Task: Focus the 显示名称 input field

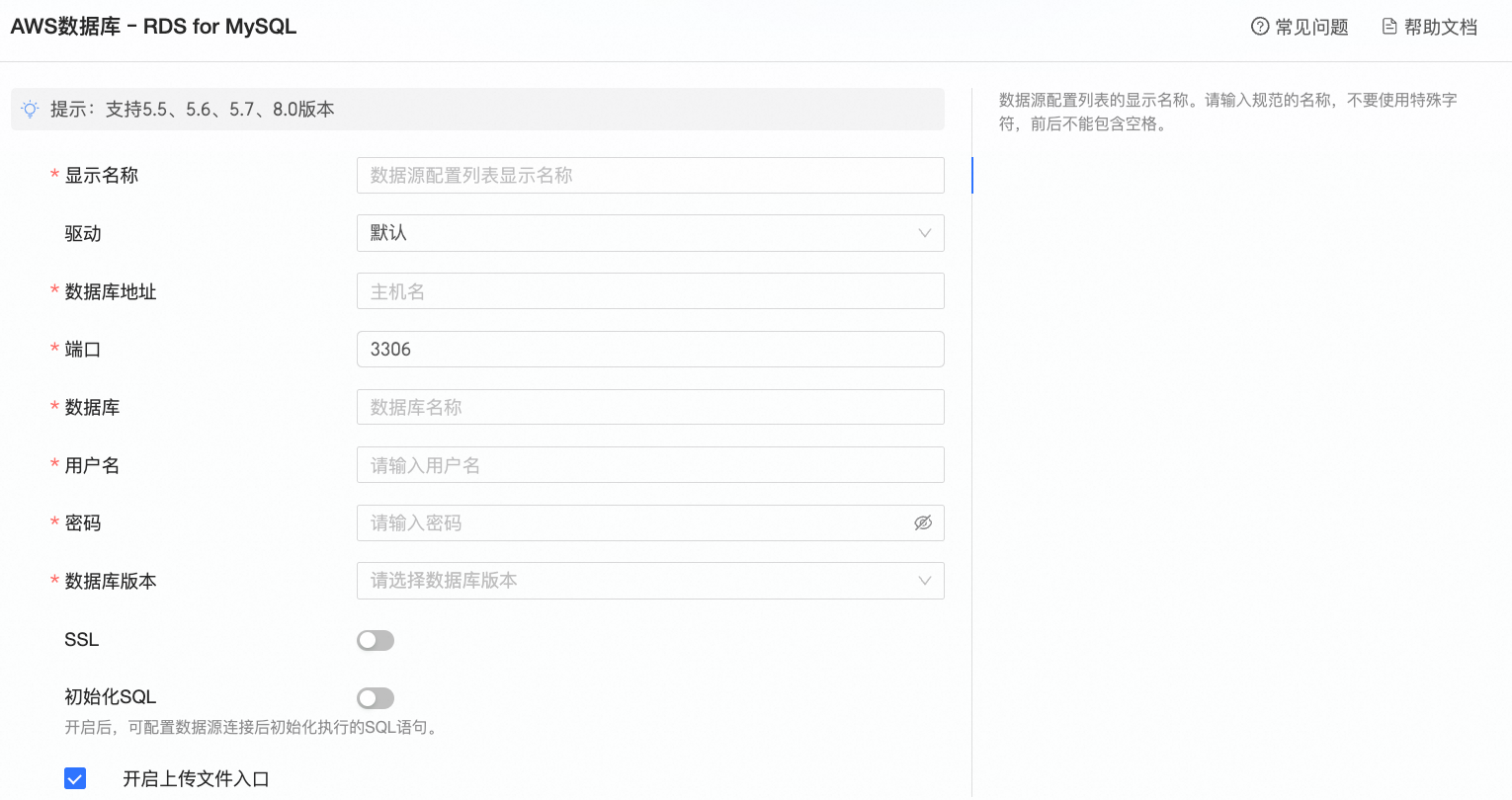Action: (650, 175)
